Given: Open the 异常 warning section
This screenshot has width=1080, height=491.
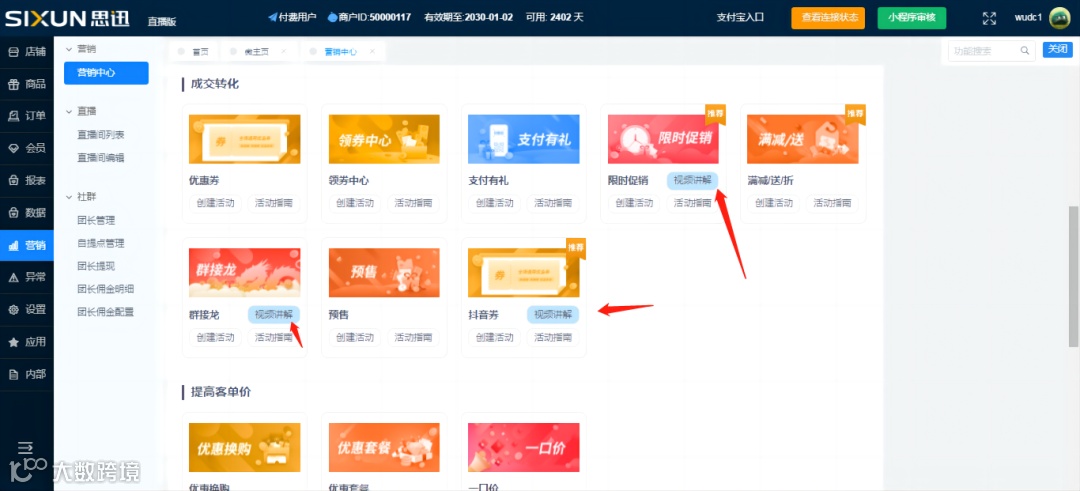Looking at the screenshot, I should click(x=27, y=278).
